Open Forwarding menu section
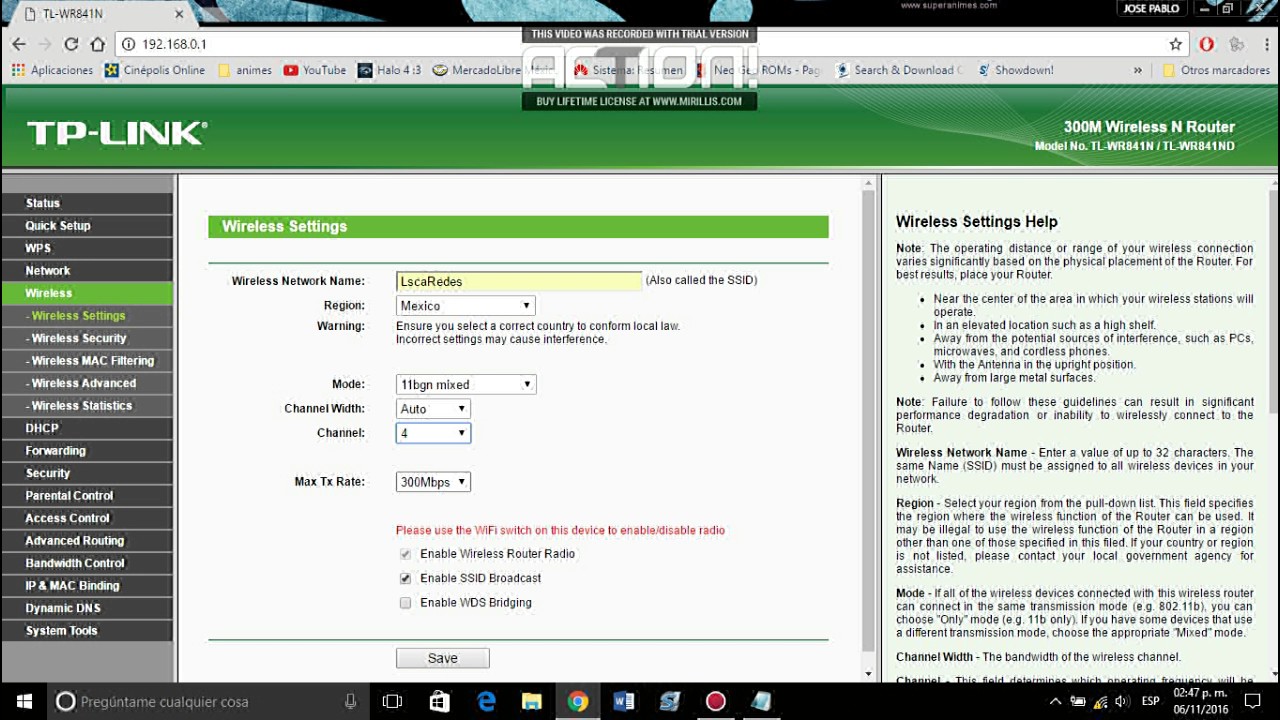1280x720 pixels. 86,450
